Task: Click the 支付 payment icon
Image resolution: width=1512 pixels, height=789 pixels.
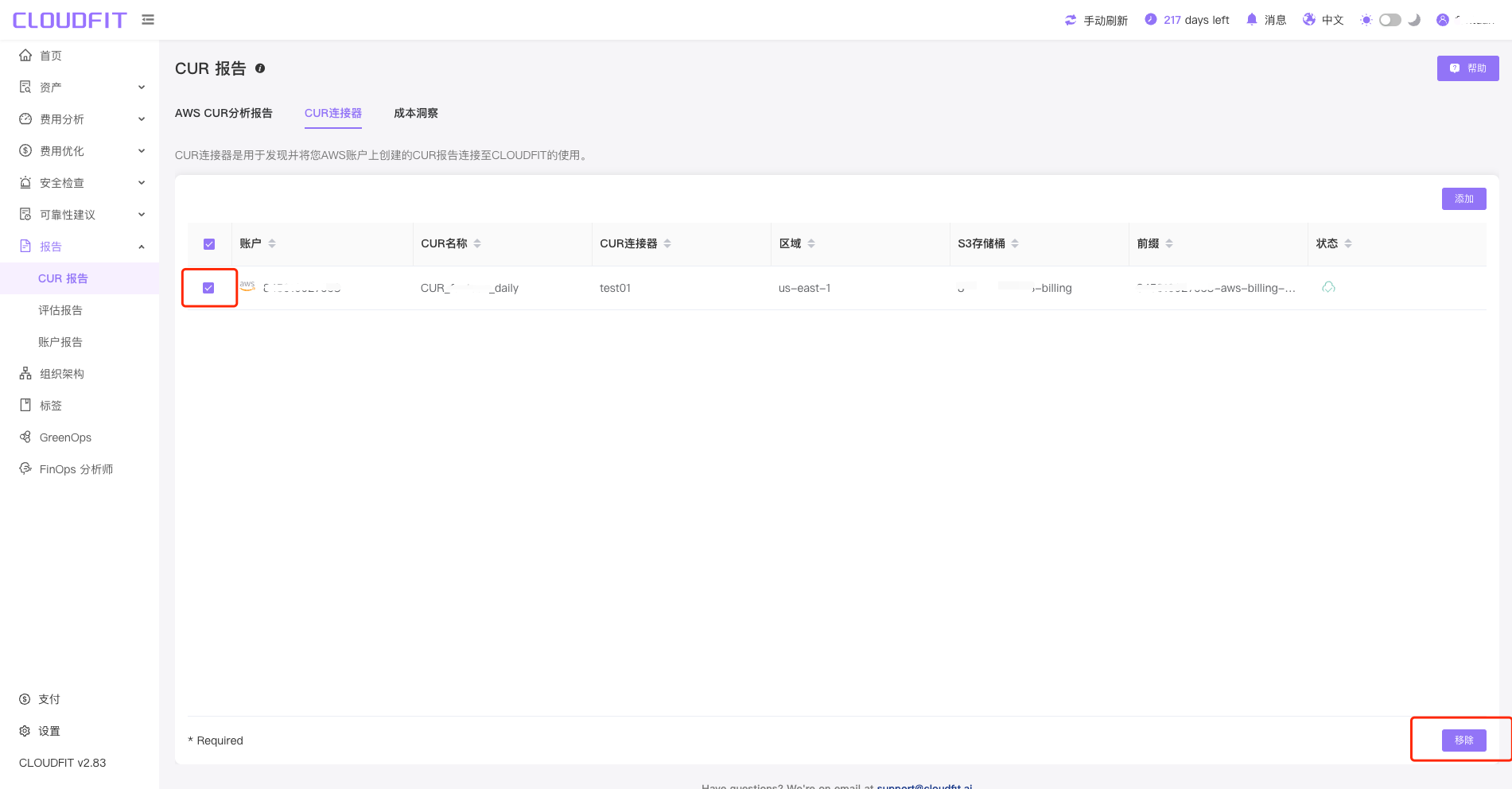Action: click(25, 699)
